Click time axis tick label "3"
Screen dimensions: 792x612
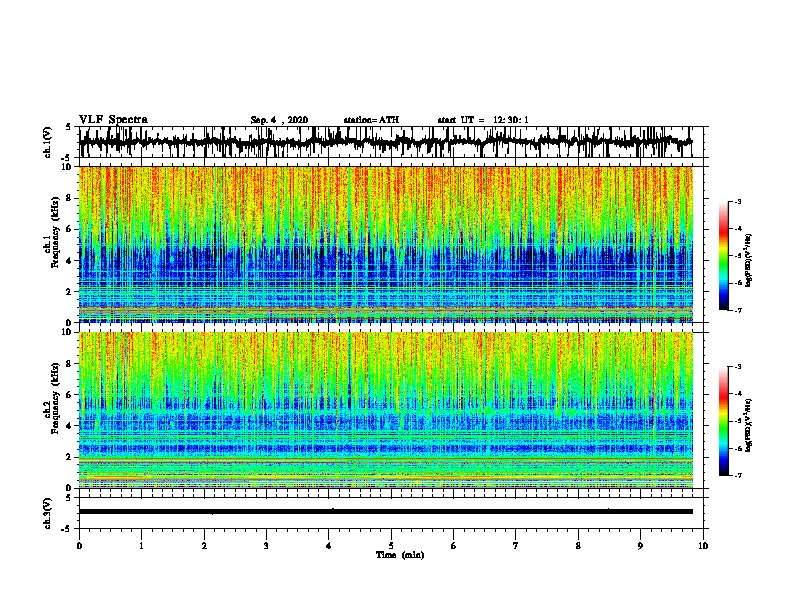click(266, 546)
